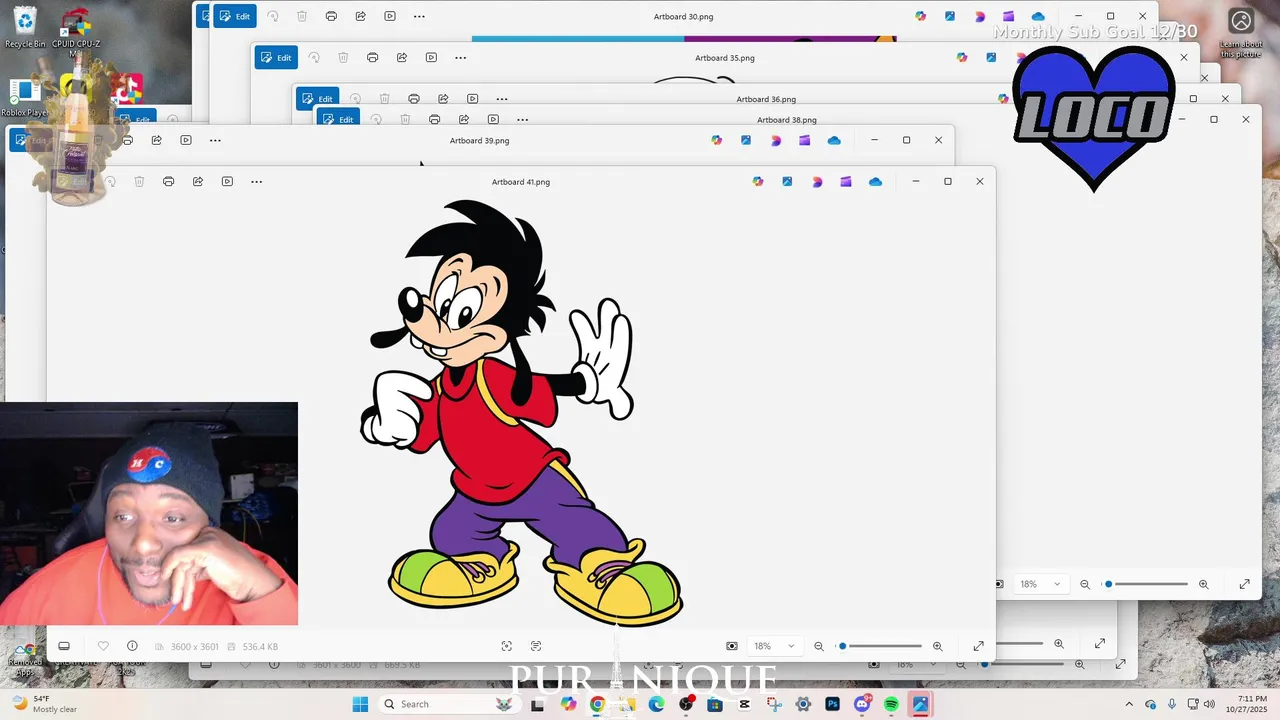Click 536.4 KB file size text
The height and width of the screenshot is (720, 1280).
point(260,647)
